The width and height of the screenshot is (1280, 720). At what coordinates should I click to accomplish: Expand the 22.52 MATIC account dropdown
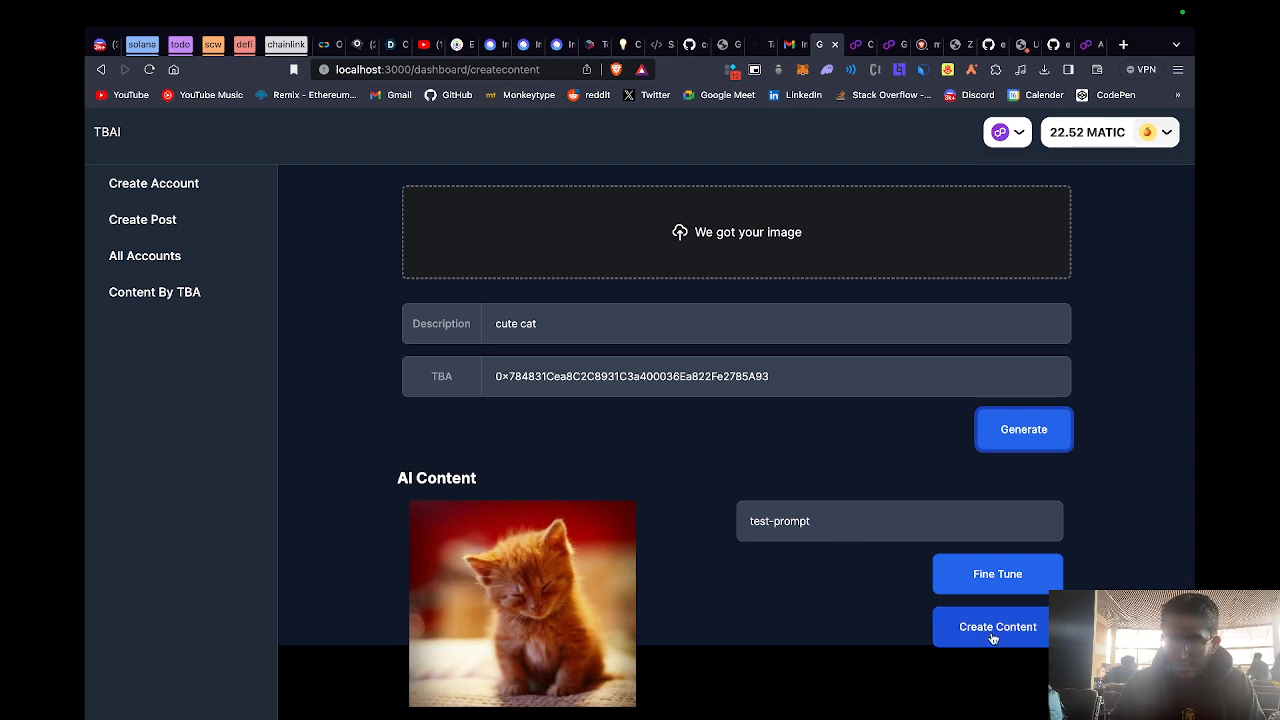(1110, 132)
